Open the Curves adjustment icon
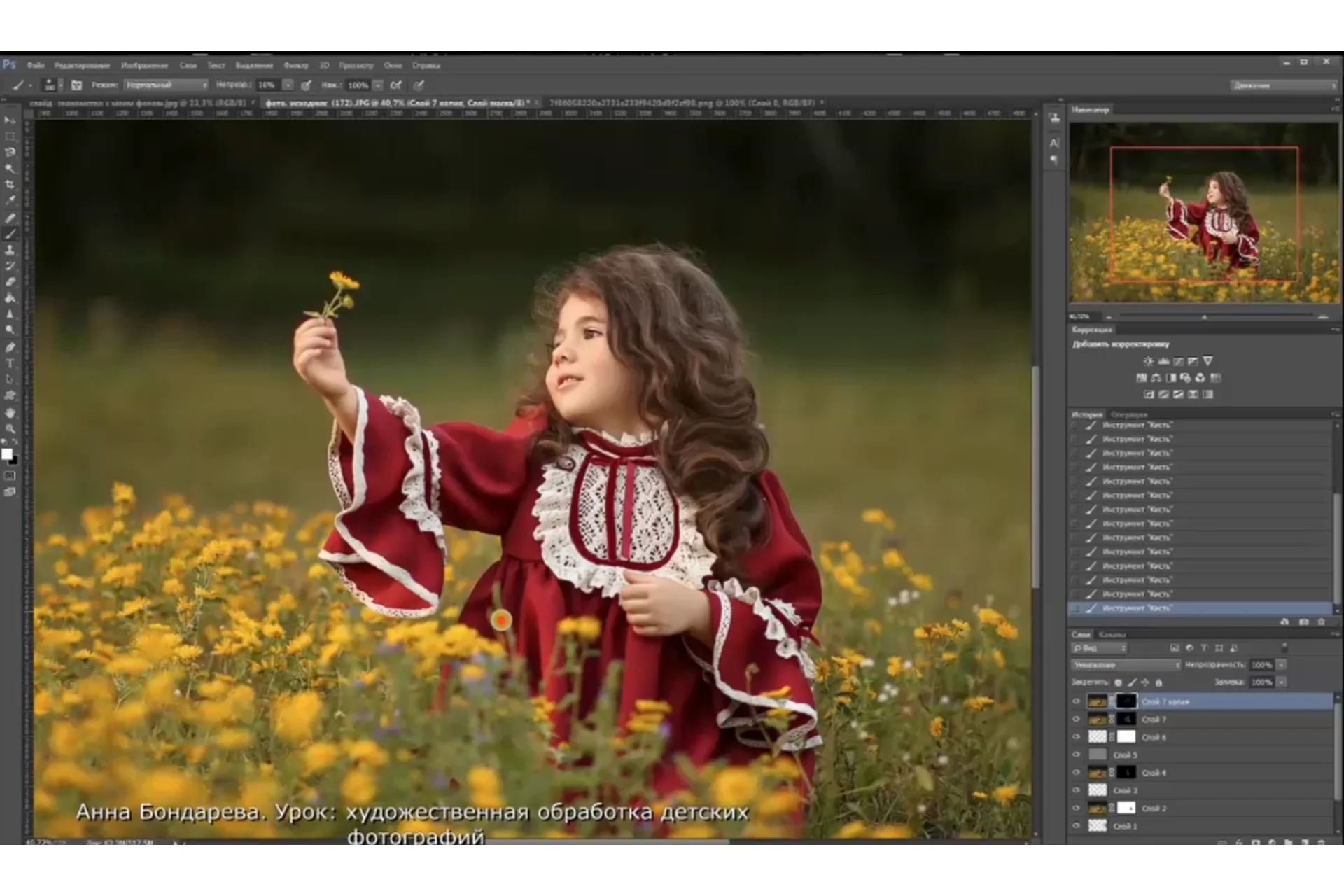 [1177, 361]
